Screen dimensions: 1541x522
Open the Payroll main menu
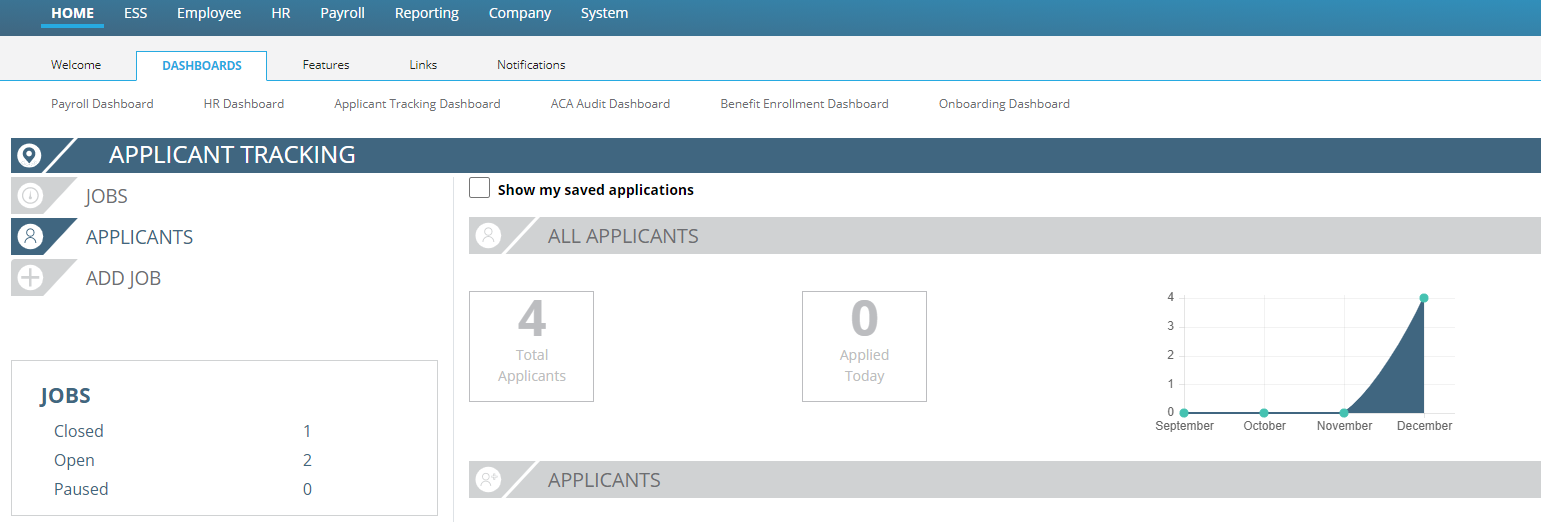pos(342,13)
